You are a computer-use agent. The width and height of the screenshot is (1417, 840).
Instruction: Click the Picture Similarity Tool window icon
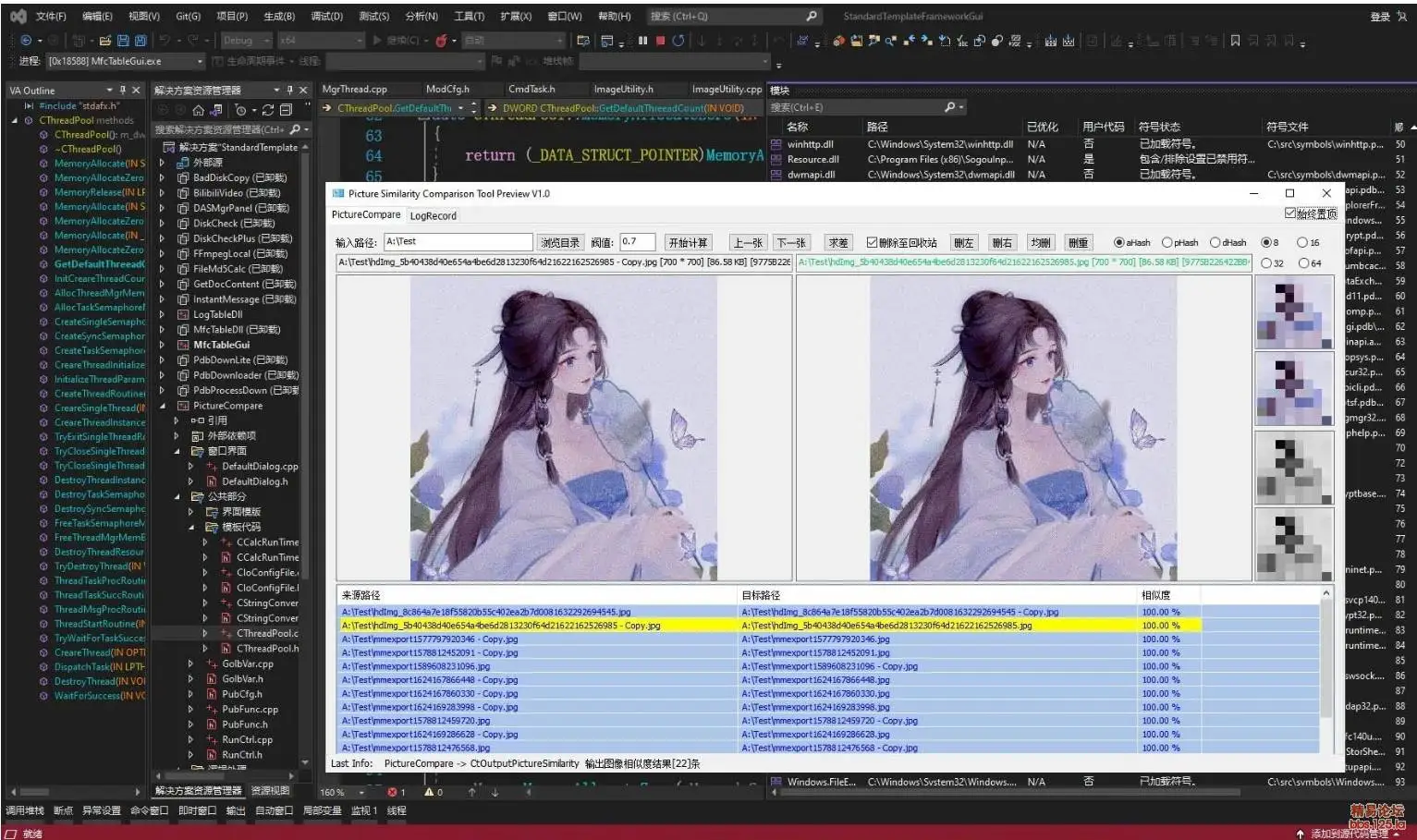(x=337, y=193)
